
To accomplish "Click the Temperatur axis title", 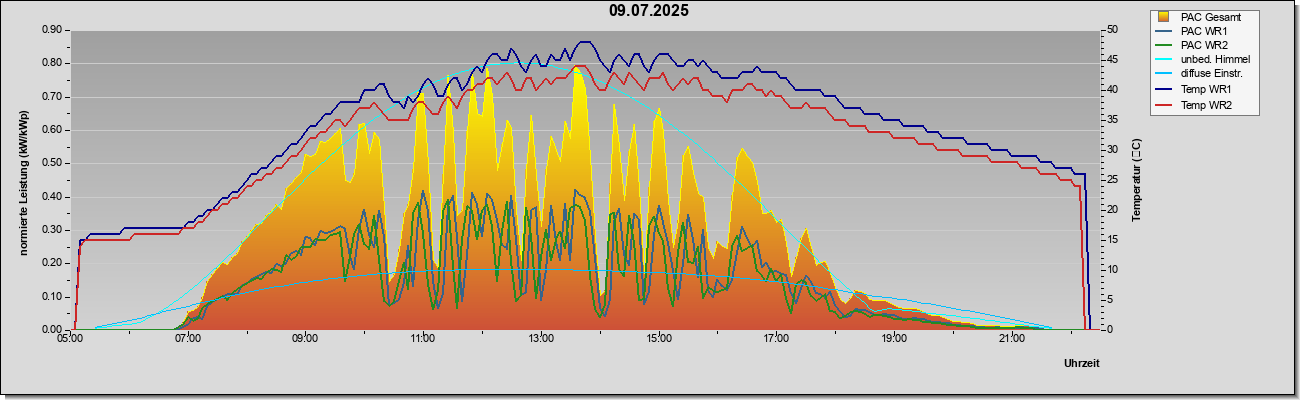I will pyautogui.click(x=1136, y=180).
